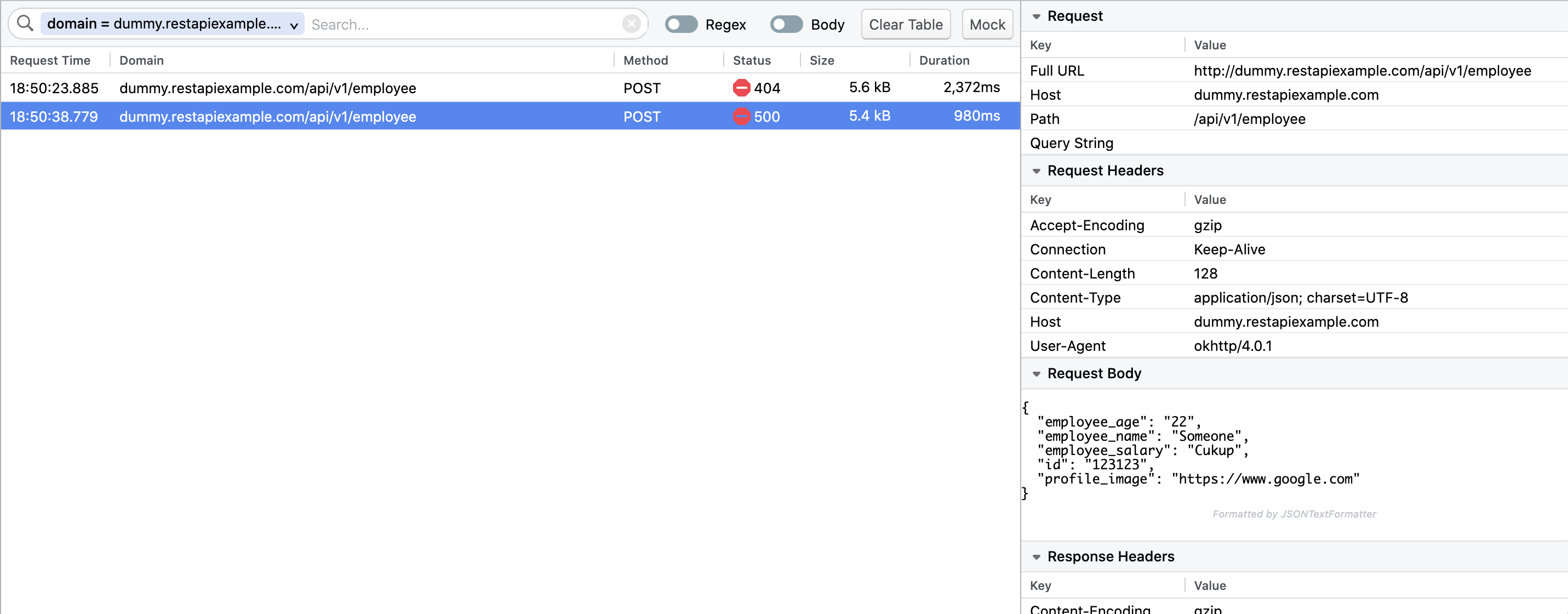Open the domain filter dropdown

click(294, 25)
